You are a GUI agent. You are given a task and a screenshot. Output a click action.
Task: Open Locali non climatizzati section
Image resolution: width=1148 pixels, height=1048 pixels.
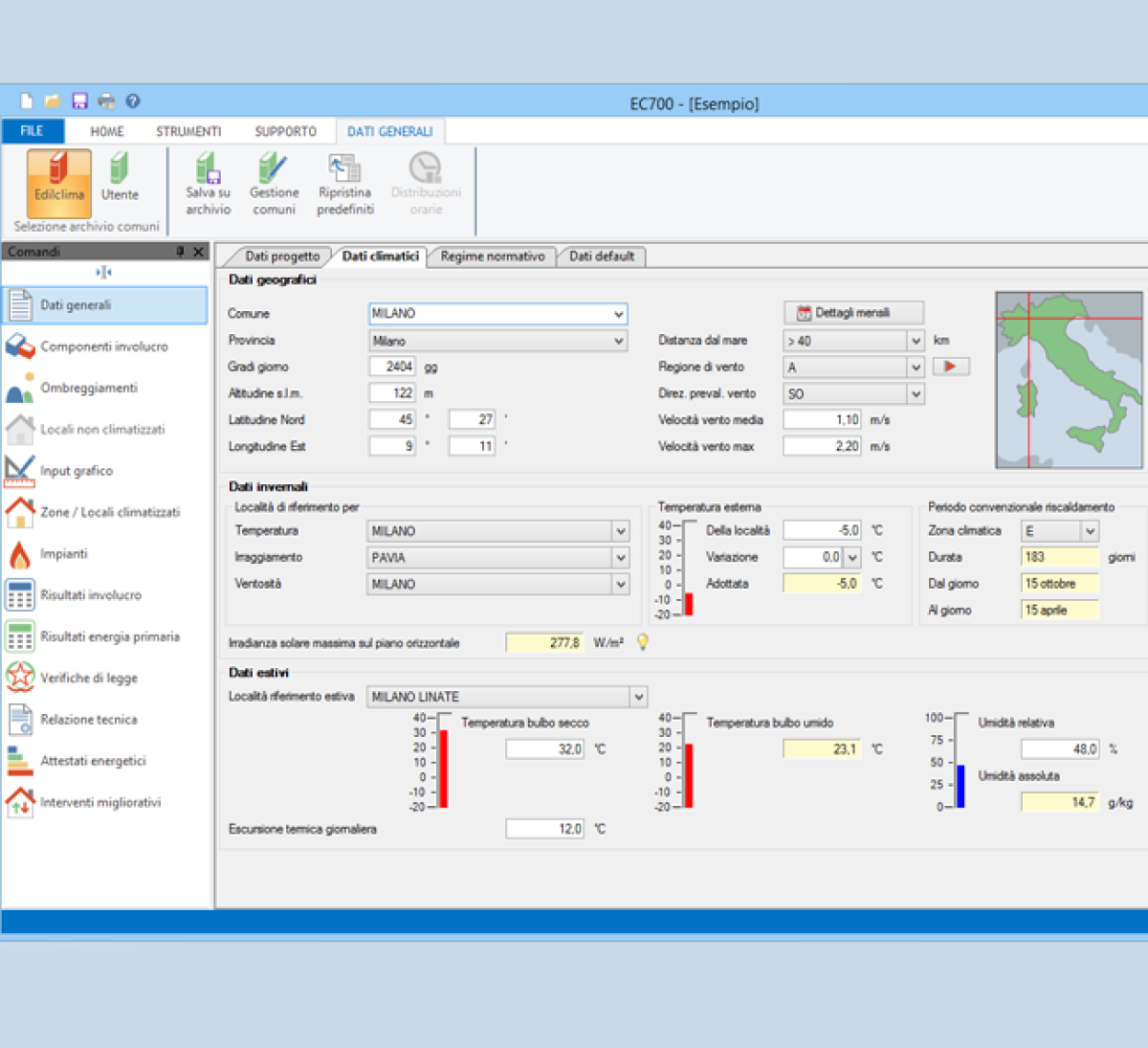105,430
